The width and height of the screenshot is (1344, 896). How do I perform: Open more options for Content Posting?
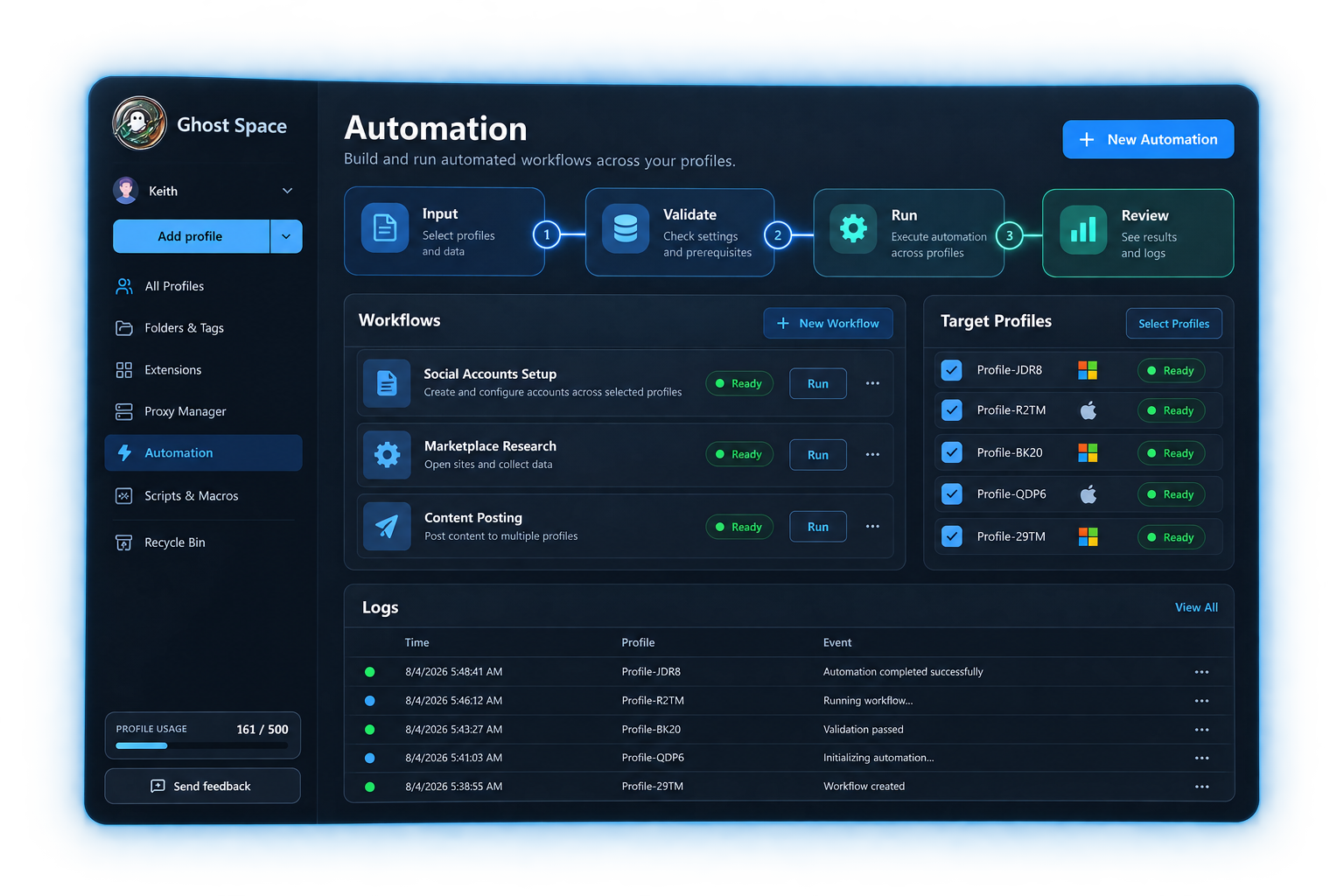(872, 526)
